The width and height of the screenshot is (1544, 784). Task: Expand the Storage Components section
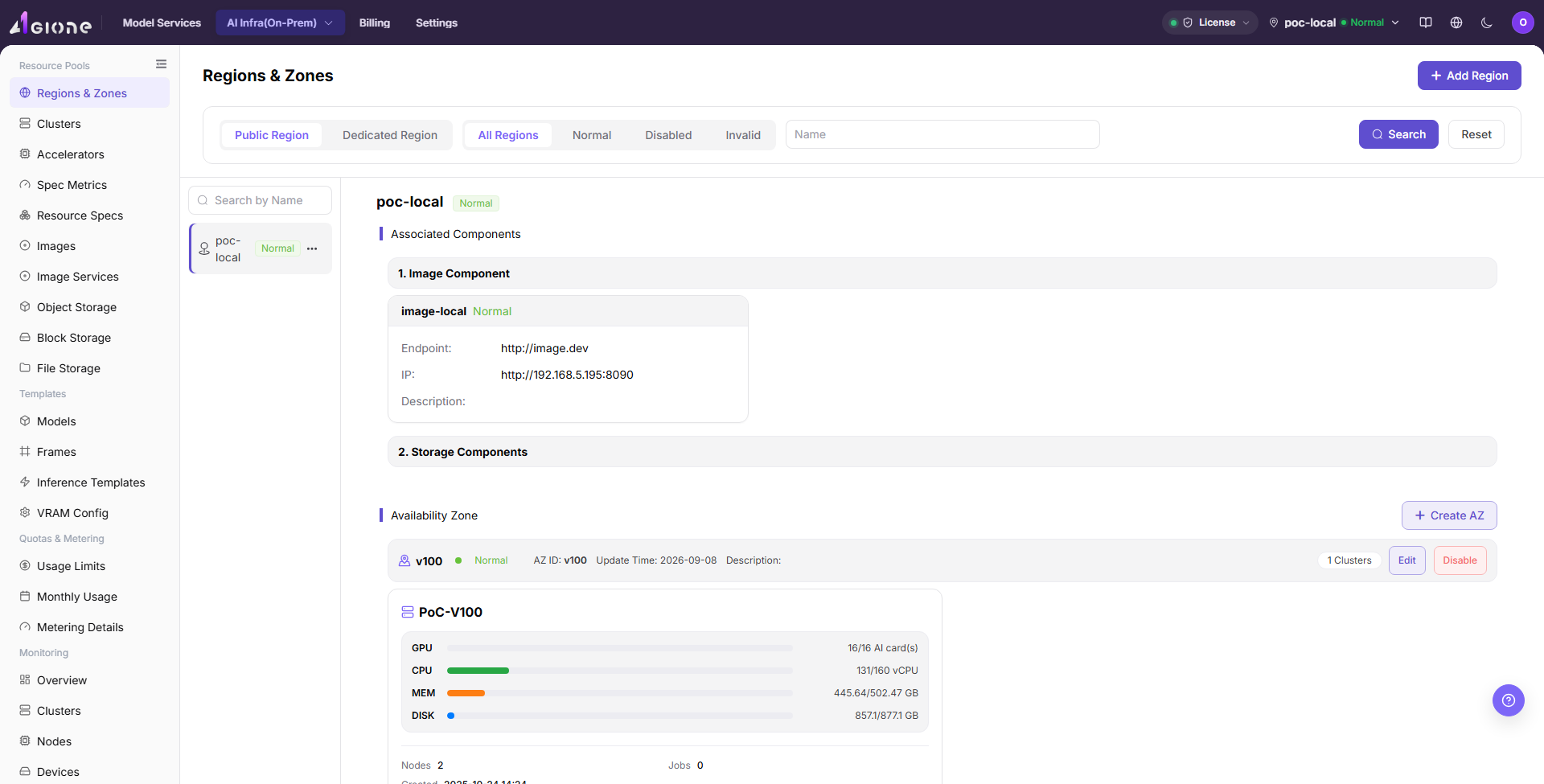click(942, 452)
